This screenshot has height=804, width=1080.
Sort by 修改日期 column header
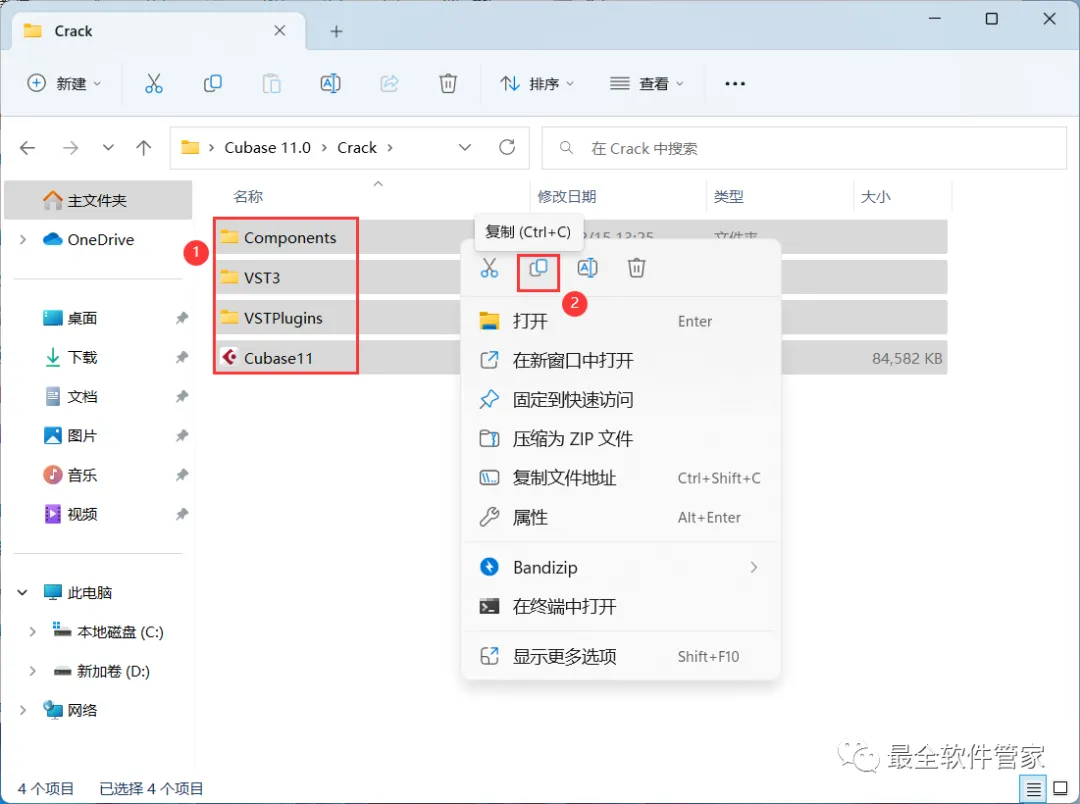click(566, 197)
